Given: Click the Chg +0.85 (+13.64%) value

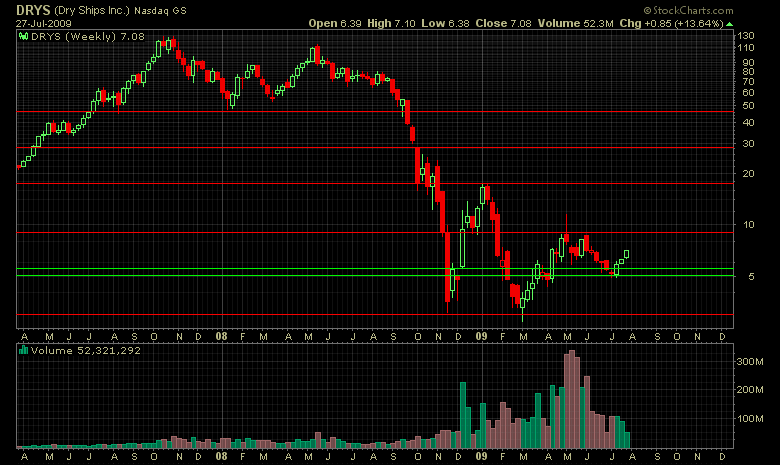Looking at the screenshot, I should [671, 23].
